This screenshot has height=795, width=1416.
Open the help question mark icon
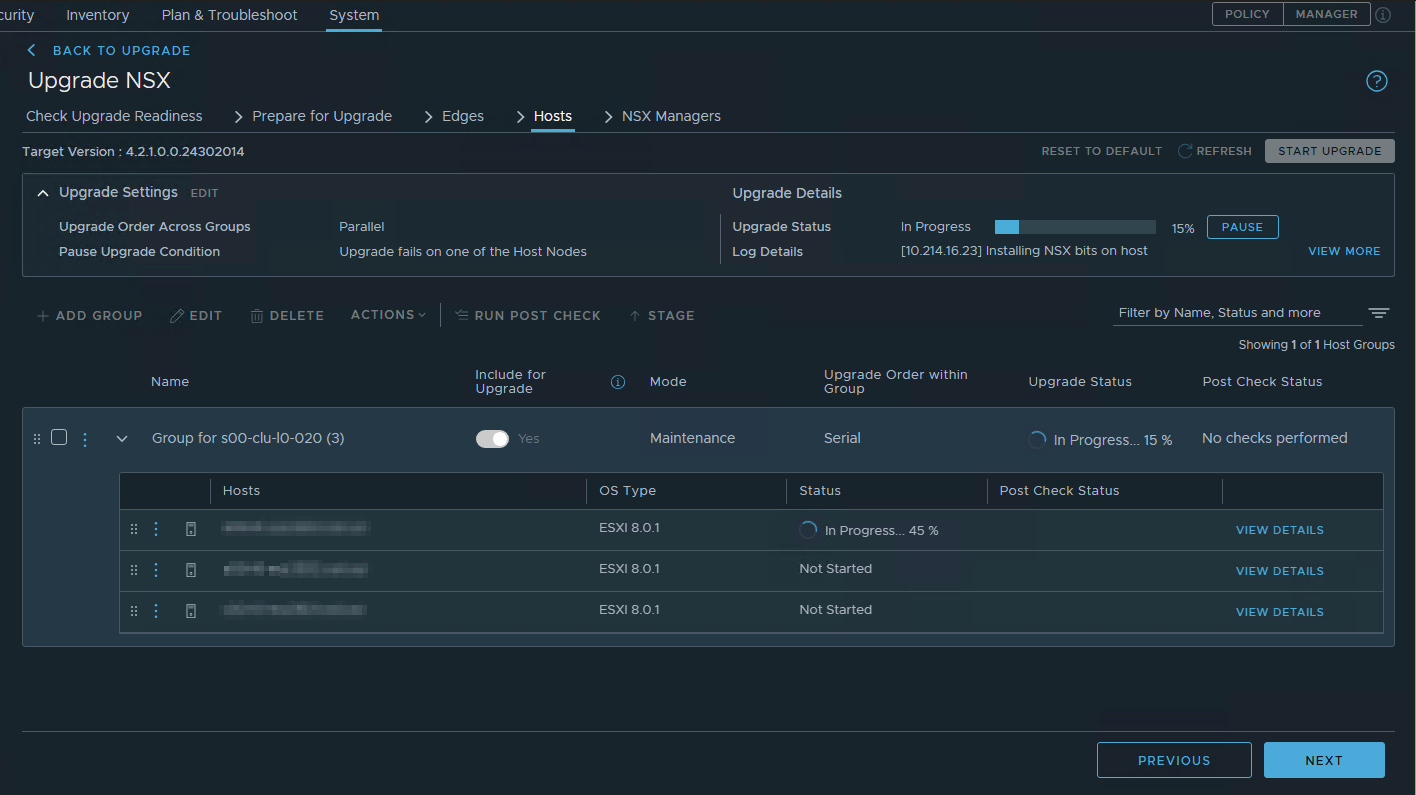(1377, 82)
